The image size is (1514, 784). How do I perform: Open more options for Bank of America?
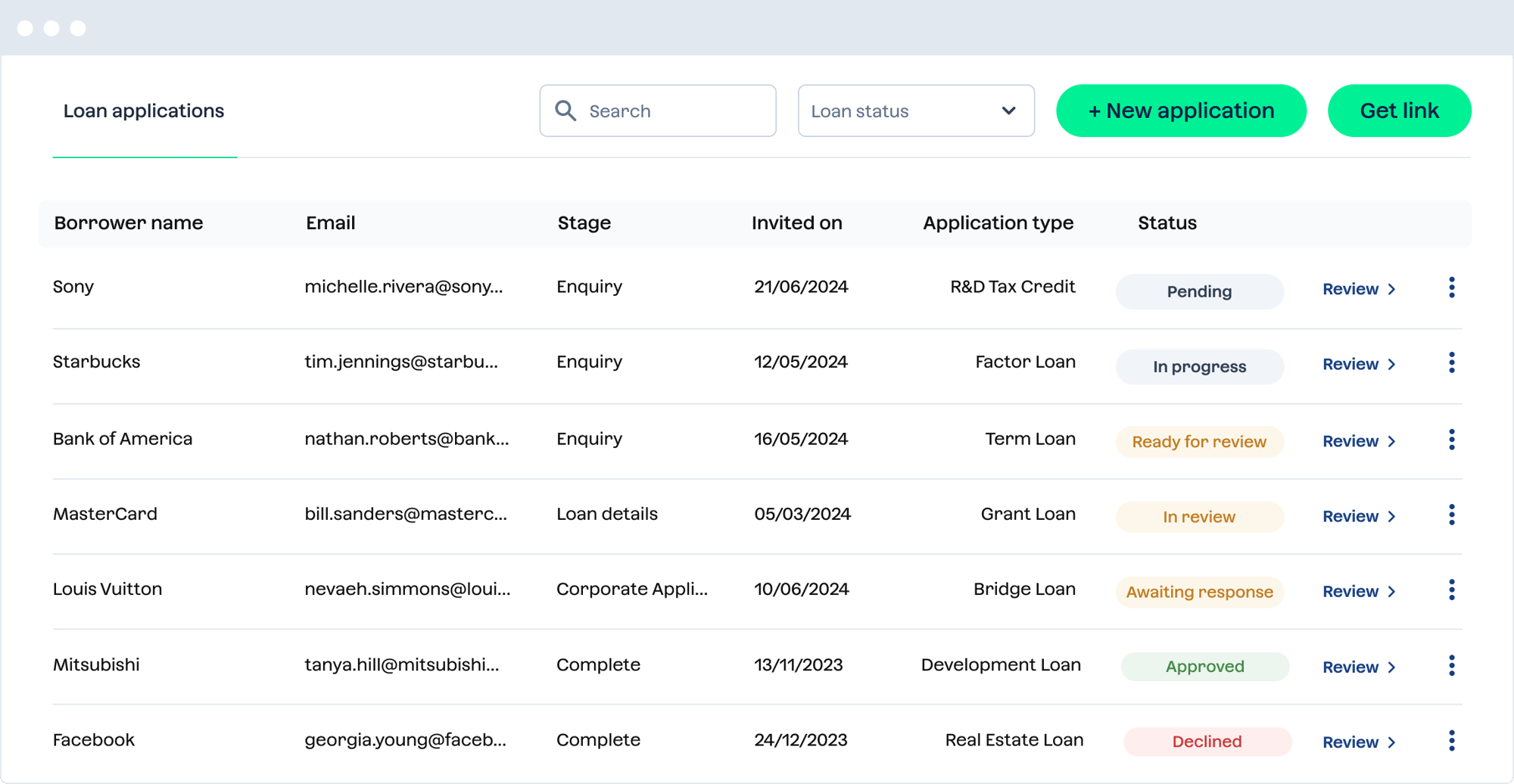tap(1451, 440)
